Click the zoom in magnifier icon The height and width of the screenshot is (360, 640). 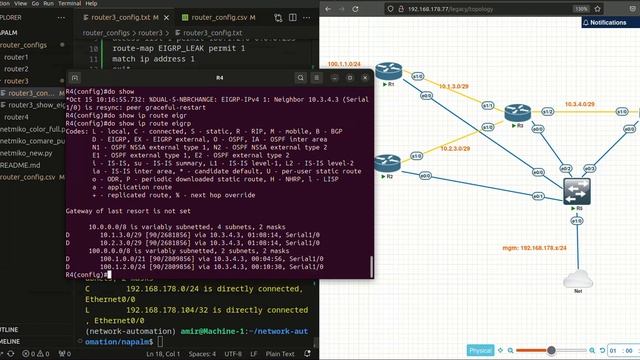point(592,350)
